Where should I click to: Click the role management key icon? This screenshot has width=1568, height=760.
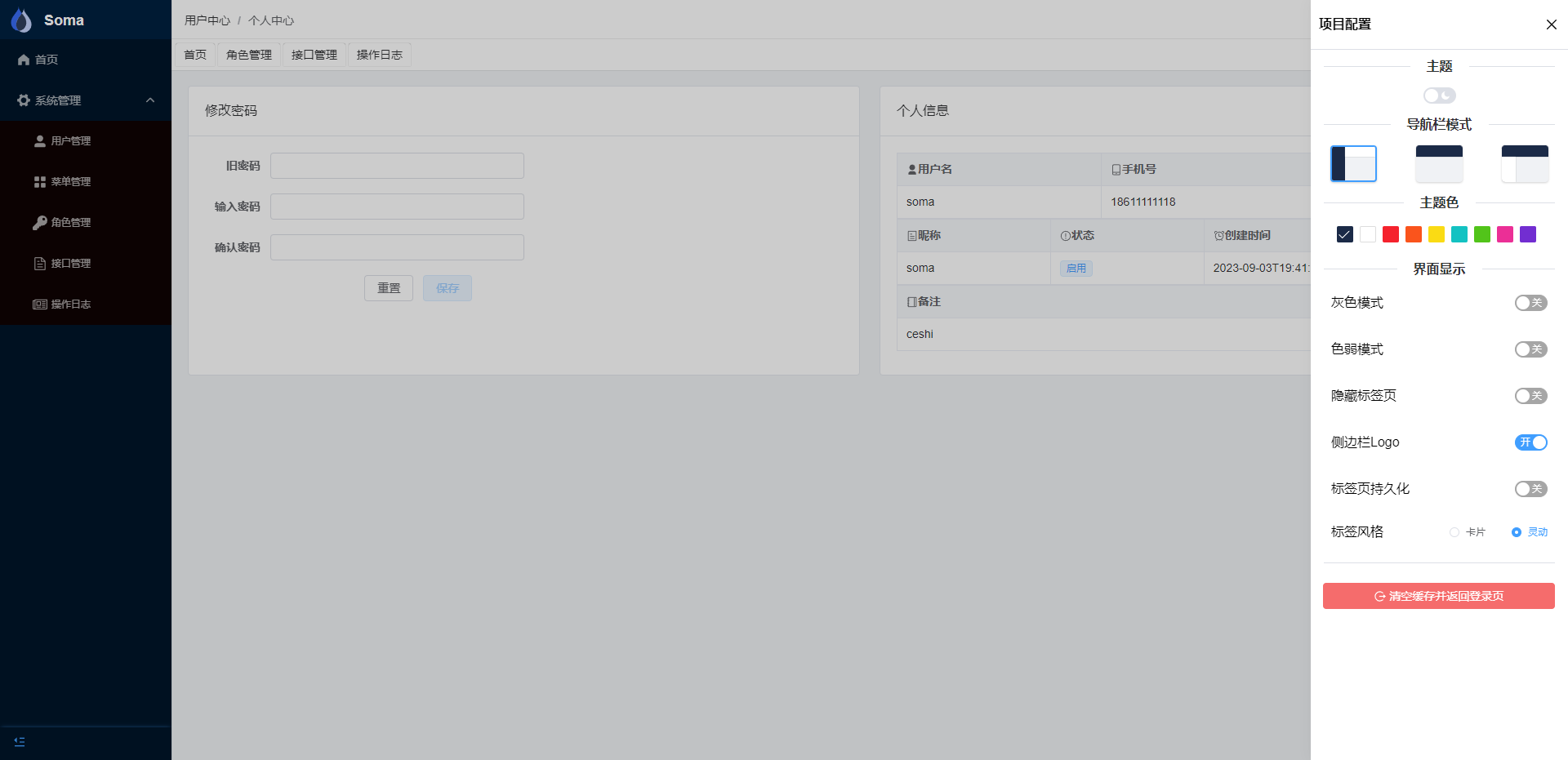(39, 223)
